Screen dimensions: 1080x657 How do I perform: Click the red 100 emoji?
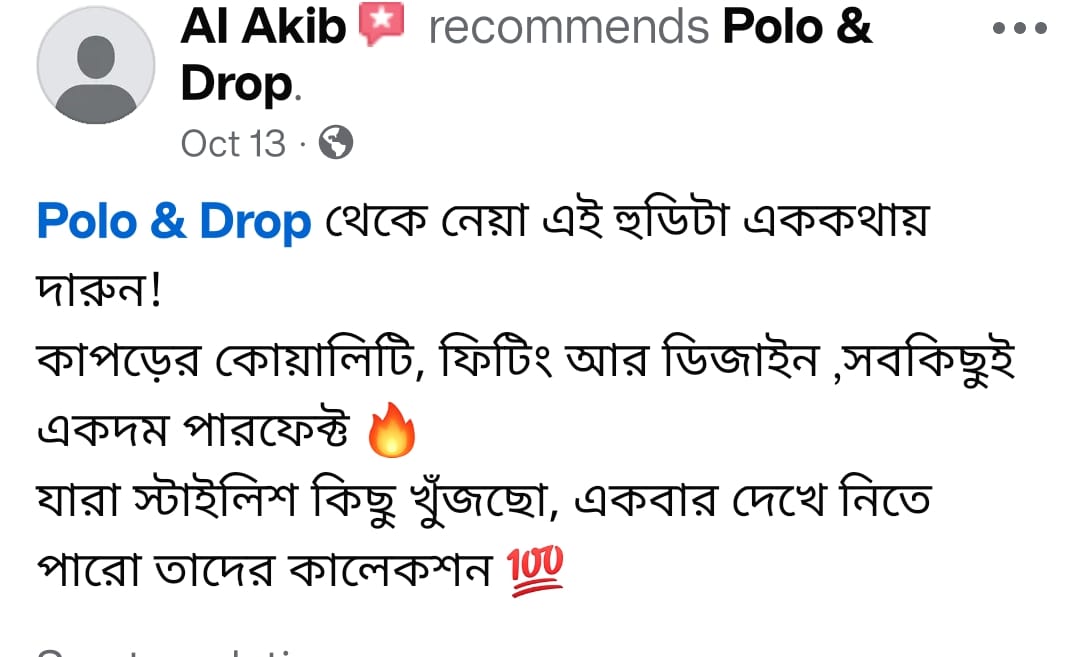[535, 570]
